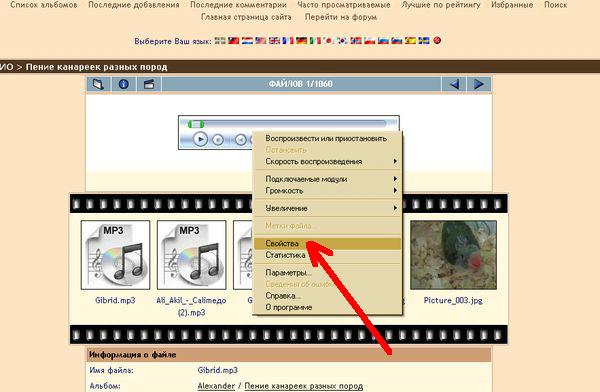
Task: Click the green seek slider handle
Action: click(196, 124)
